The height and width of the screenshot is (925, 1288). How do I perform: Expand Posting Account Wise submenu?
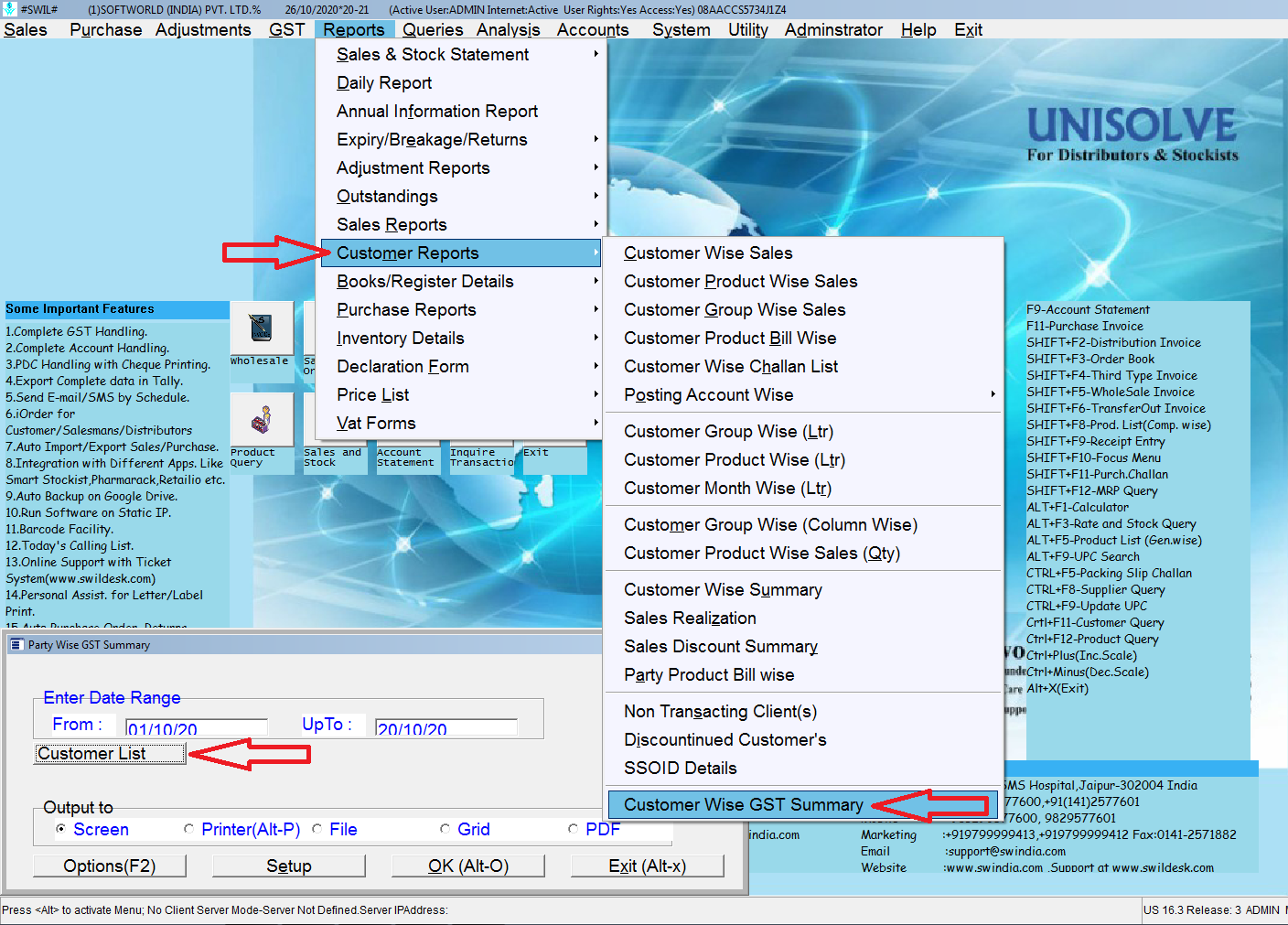[x=803, y=394]
